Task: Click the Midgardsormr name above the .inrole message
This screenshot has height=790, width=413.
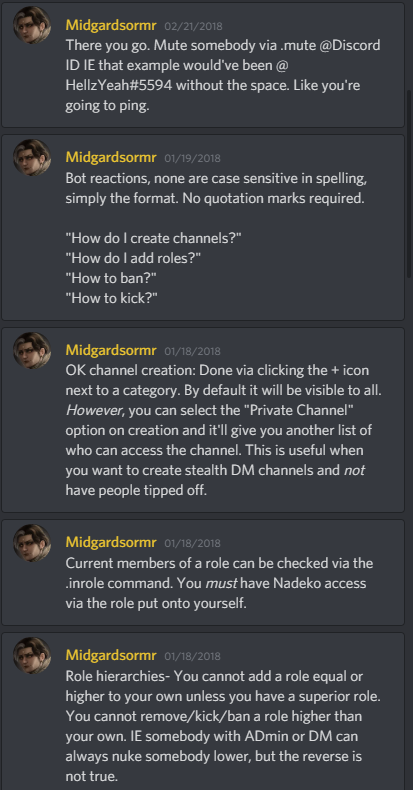Action: pos(111,543)
